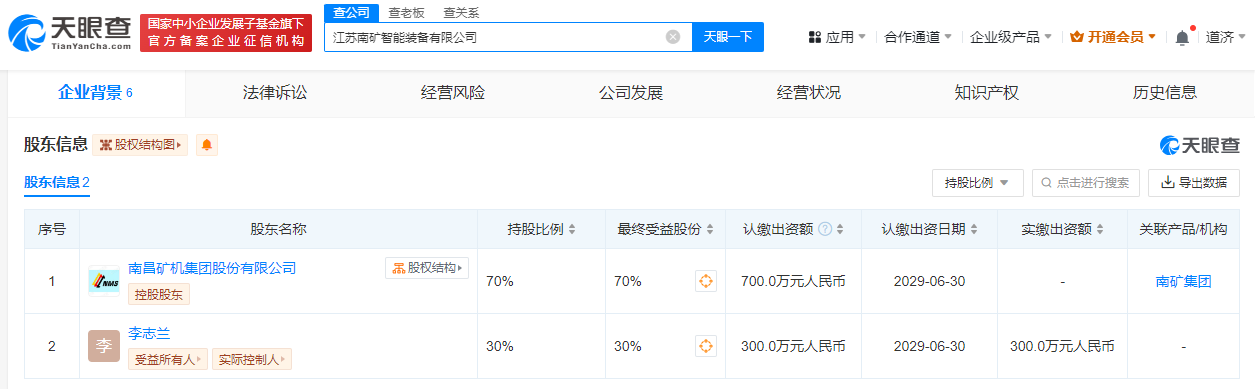
Task: Sort by 认缴出资额 column
Action: [840, 229]
